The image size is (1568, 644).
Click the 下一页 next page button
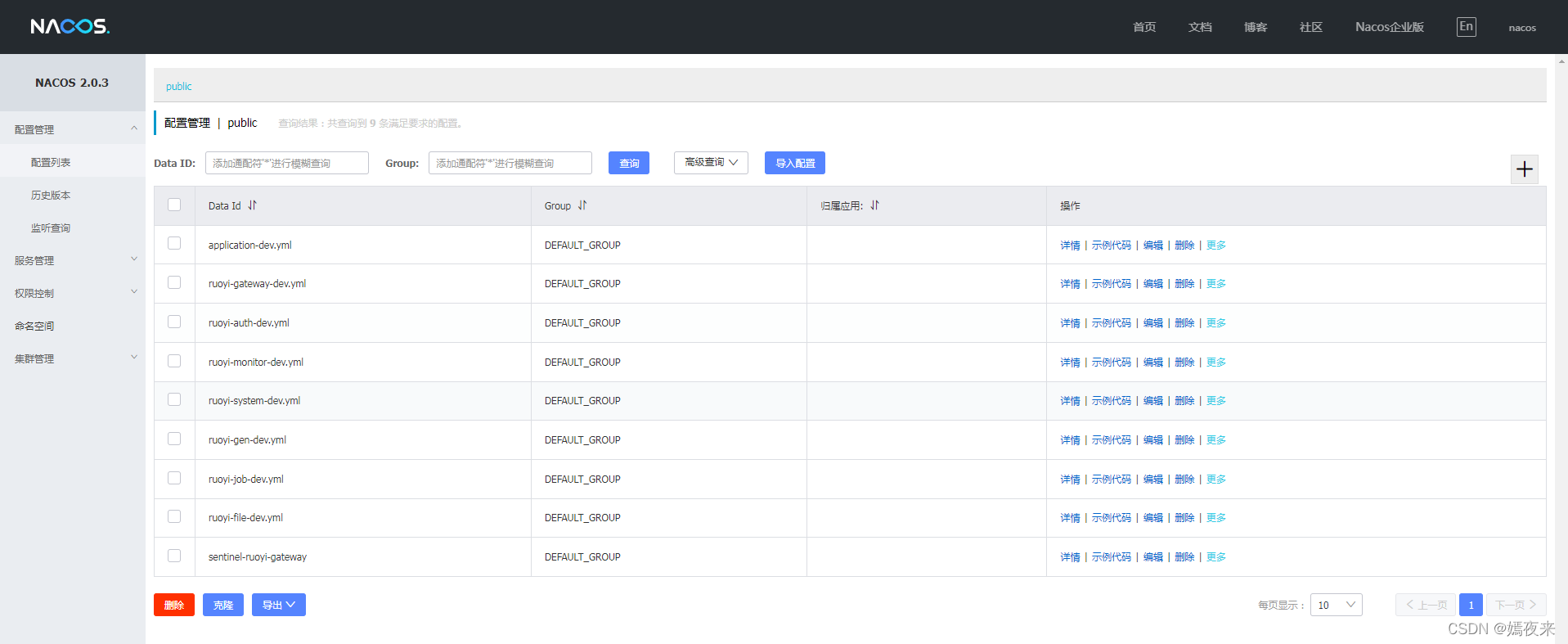click(x=1516, y=605)
